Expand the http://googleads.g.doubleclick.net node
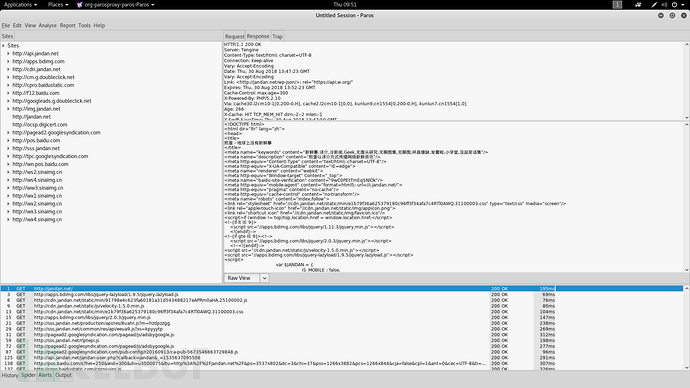The height and width of the screenshot is (388, 690). [8, 101]
